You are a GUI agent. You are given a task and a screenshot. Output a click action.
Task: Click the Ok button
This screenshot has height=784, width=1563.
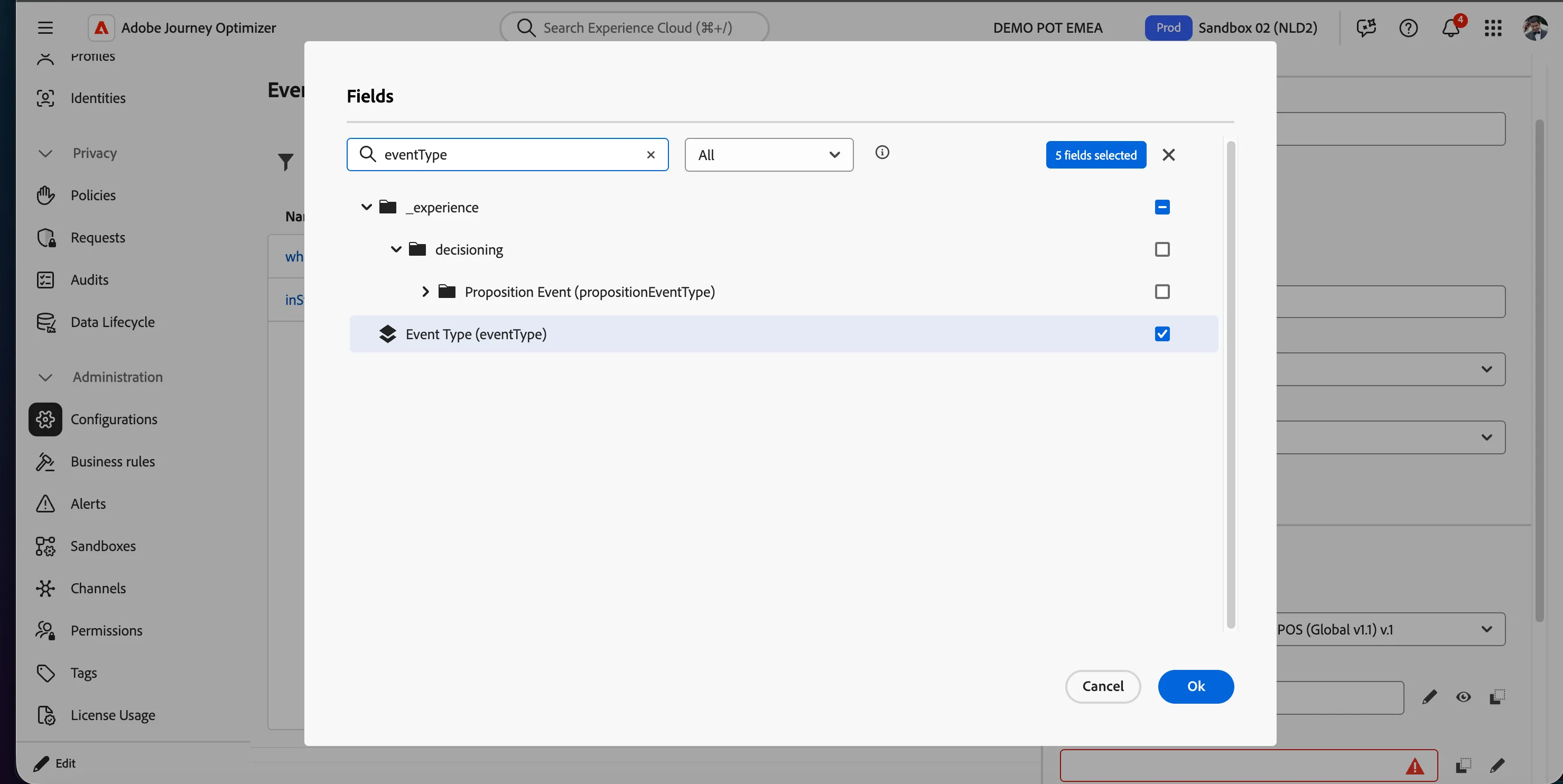pos(1195,686)
